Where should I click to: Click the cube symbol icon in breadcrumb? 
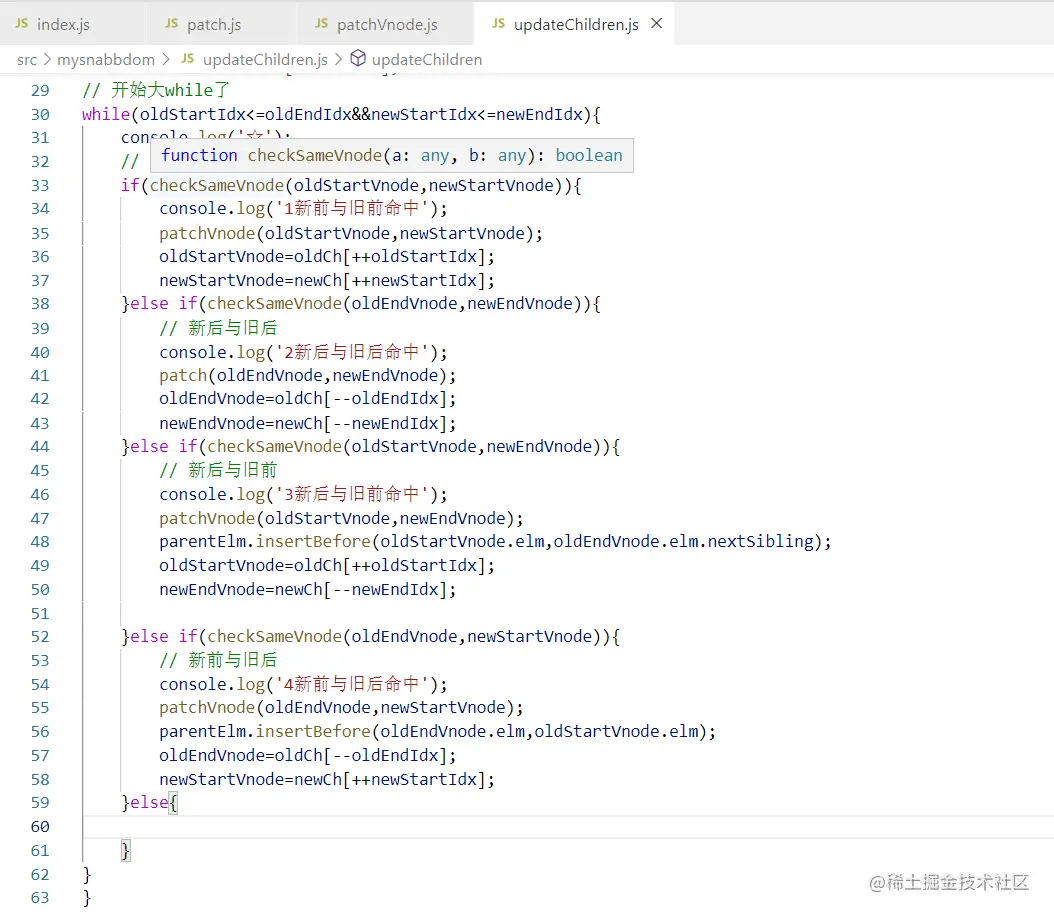click(358, 58)
